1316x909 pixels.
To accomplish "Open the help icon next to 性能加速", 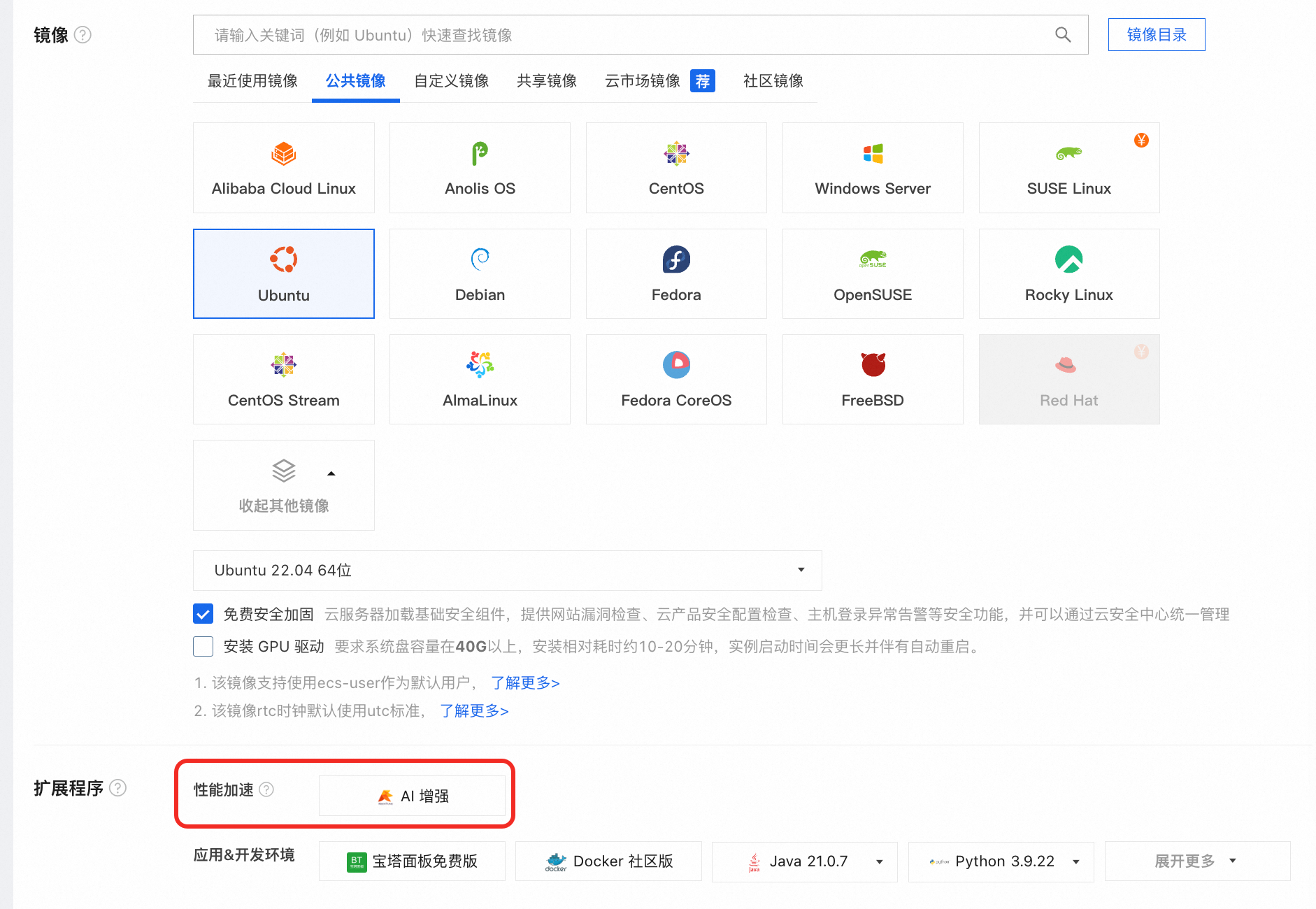I will click(x=266, y=789).
